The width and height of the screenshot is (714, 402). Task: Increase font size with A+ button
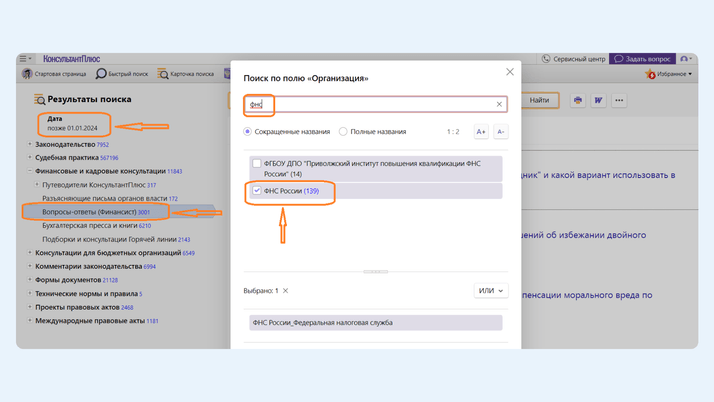(x=481, y=132)
